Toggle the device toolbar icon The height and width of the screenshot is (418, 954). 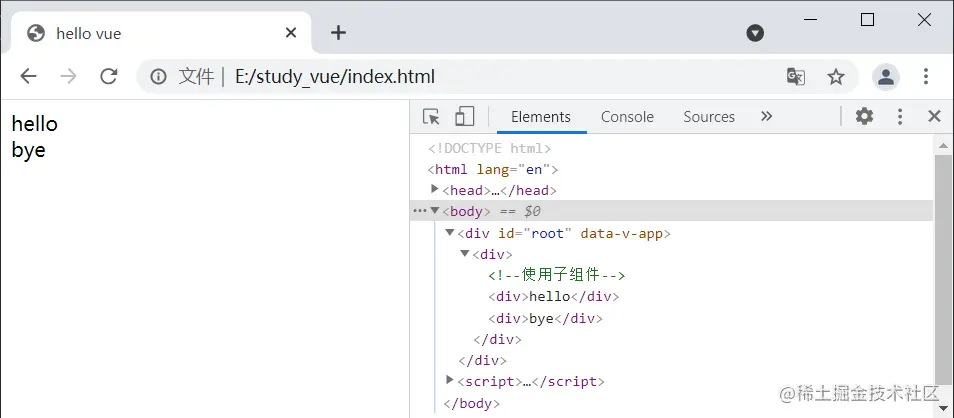[464, 116]
